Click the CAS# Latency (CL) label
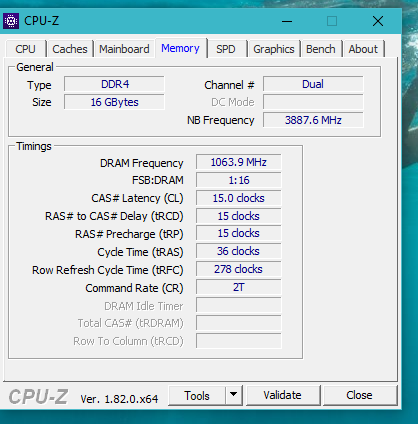The width and height of the screenshot is (418, 424). [x=137, y=199]
